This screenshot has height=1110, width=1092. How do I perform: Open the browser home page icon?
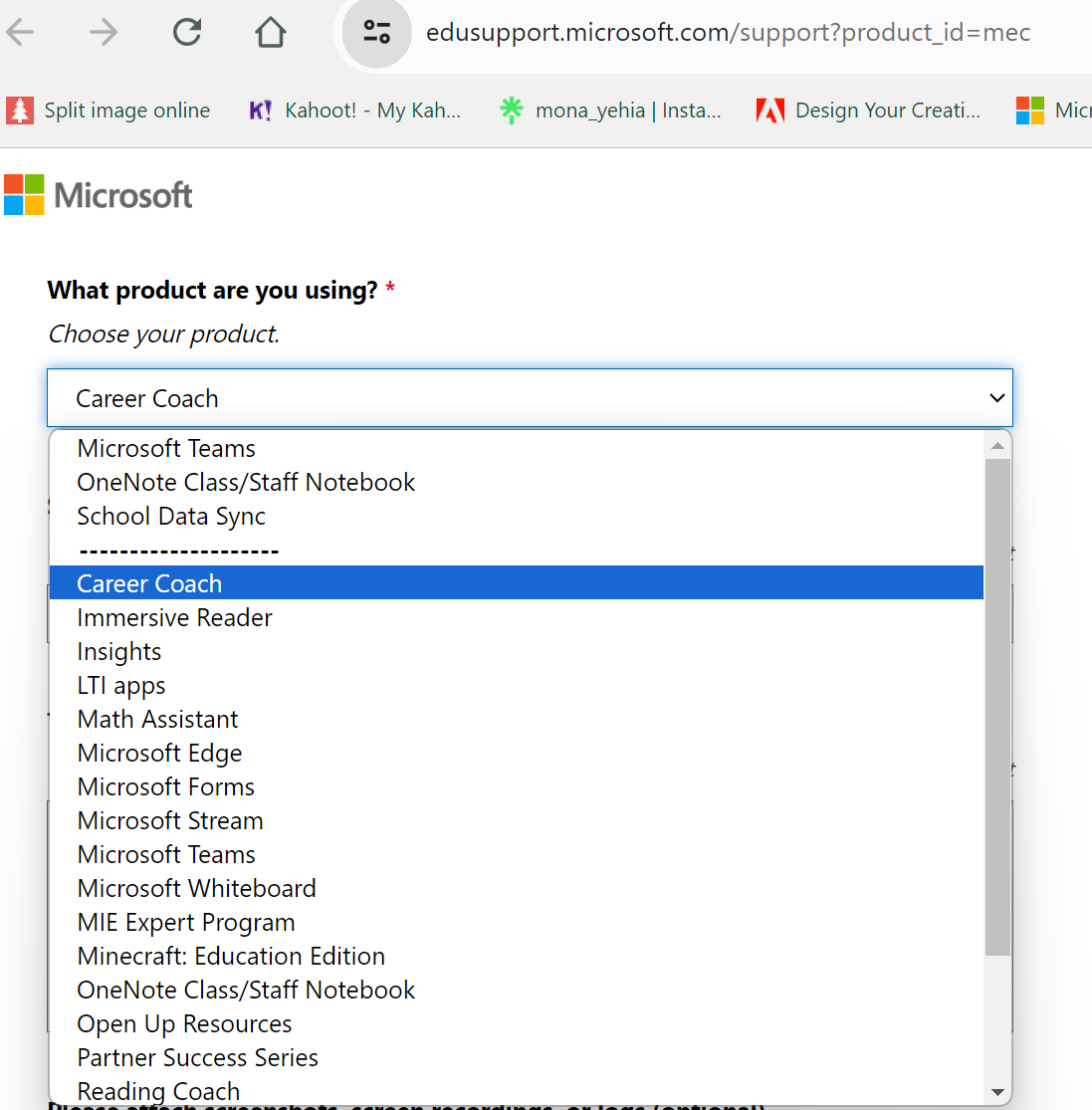[271, 33]
